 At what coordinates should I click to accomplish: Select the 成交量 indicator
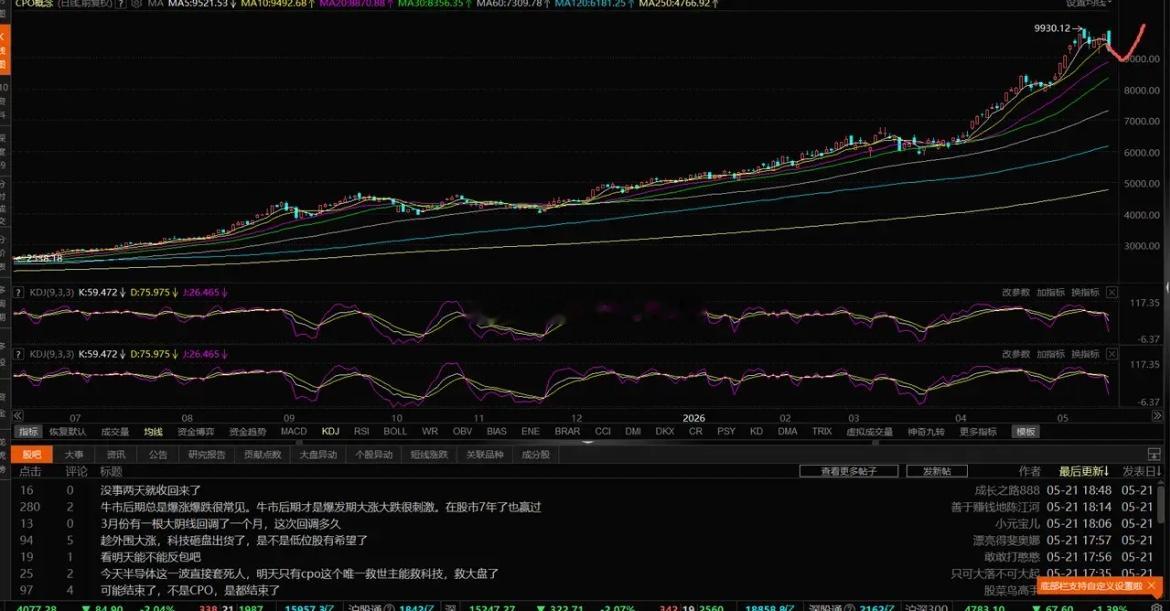(x=115, y=432)
